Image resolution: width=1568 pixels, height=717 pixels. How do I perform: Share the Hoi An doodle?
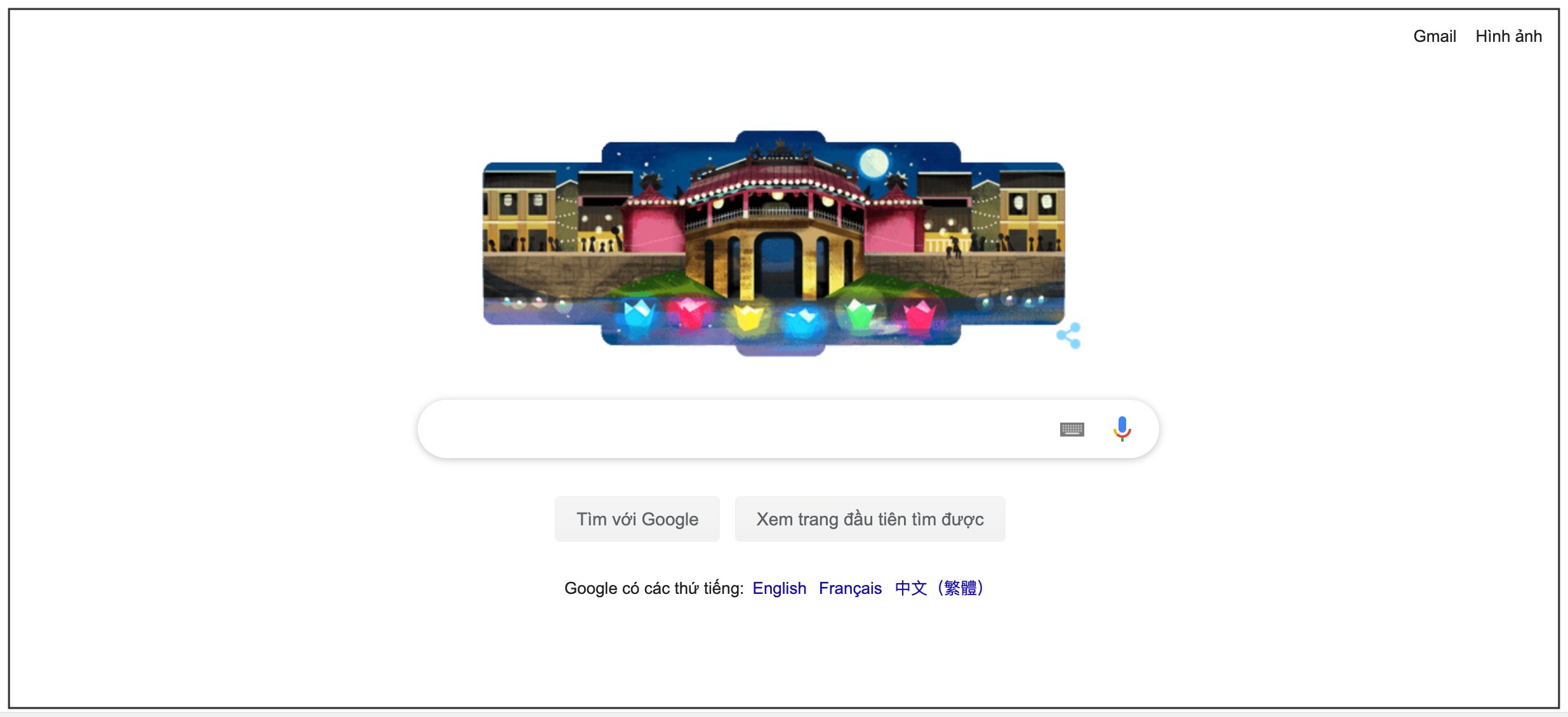[1068, 336]
